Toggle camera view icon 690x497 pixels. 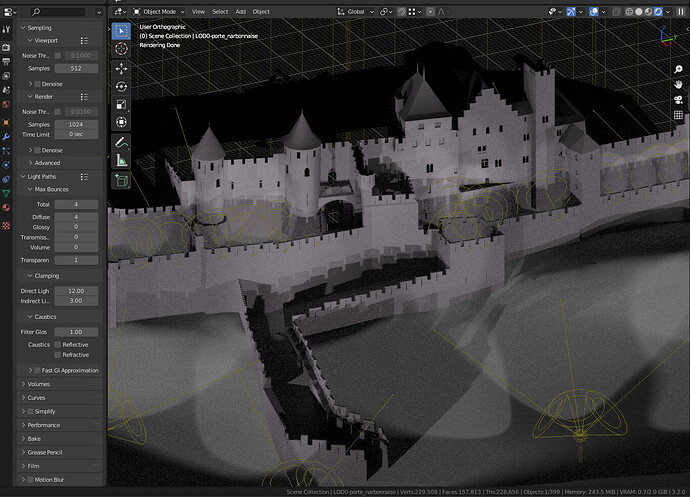tap(678, 99)
